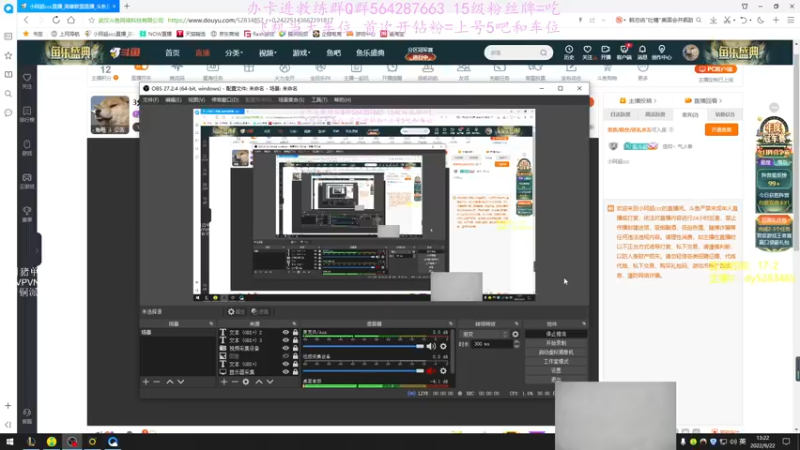Add a new source with the plus button in OBS sources panel

click(223, 382)
